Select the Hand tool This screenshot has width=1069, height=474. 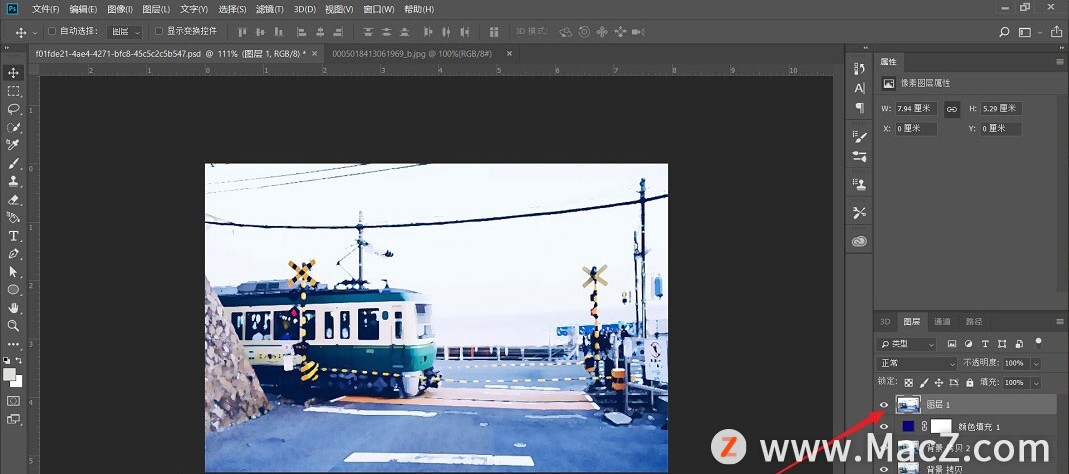pos(14,308)
